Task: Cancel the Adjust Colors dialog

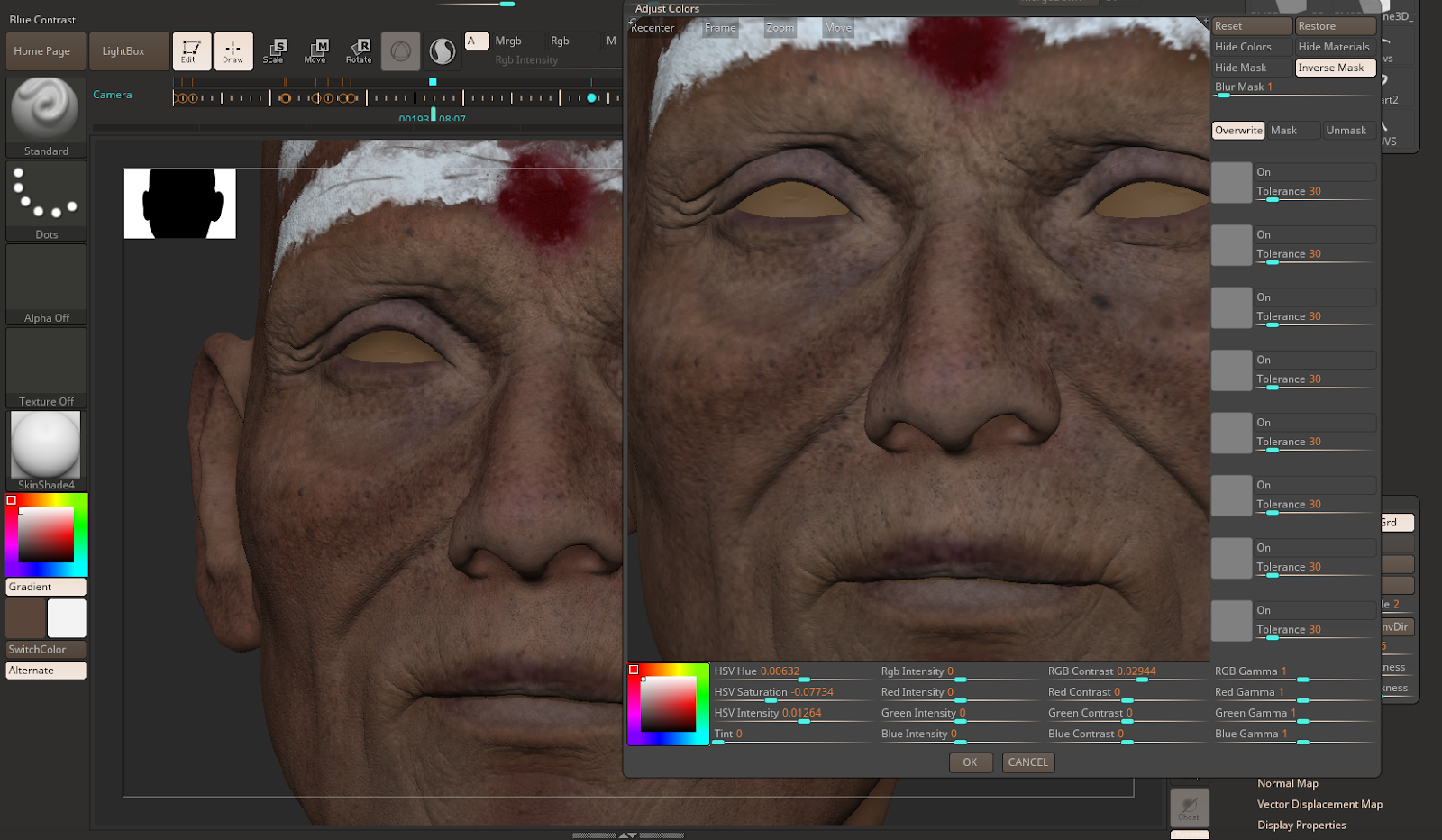Action: coord(1027,762)
